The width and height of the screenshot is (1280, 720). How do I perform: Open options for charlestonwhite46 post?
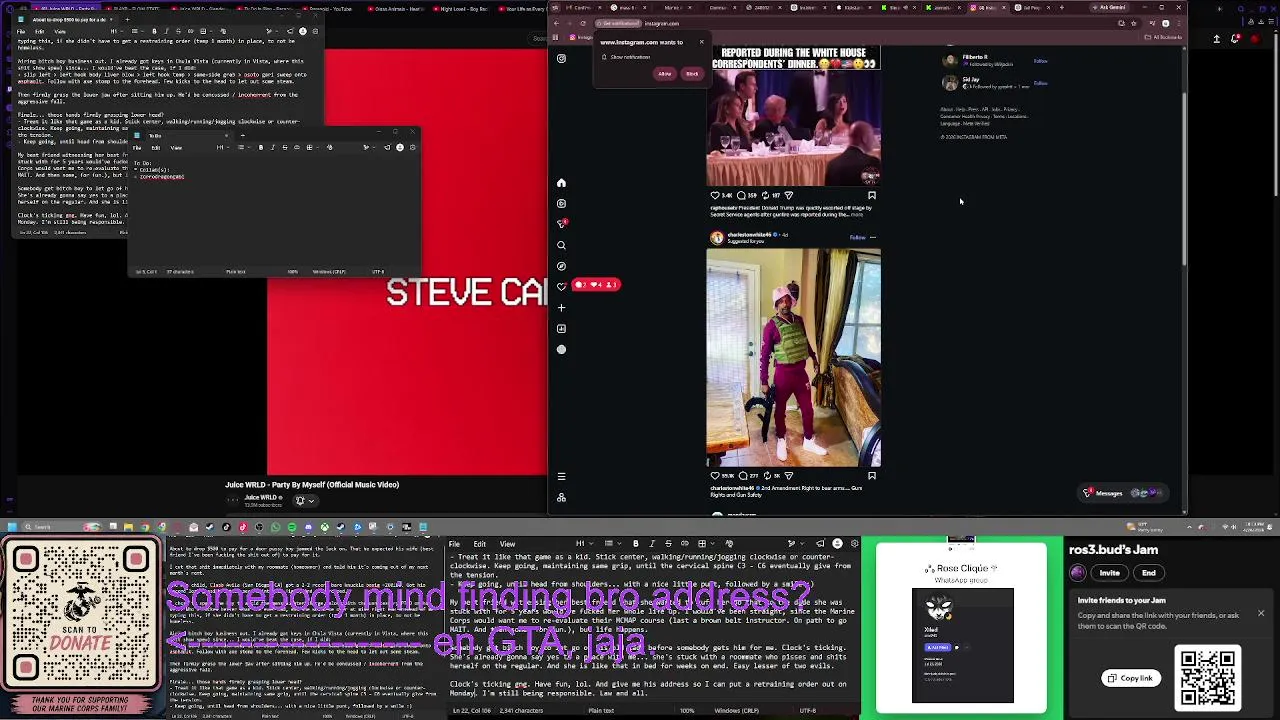873,238
